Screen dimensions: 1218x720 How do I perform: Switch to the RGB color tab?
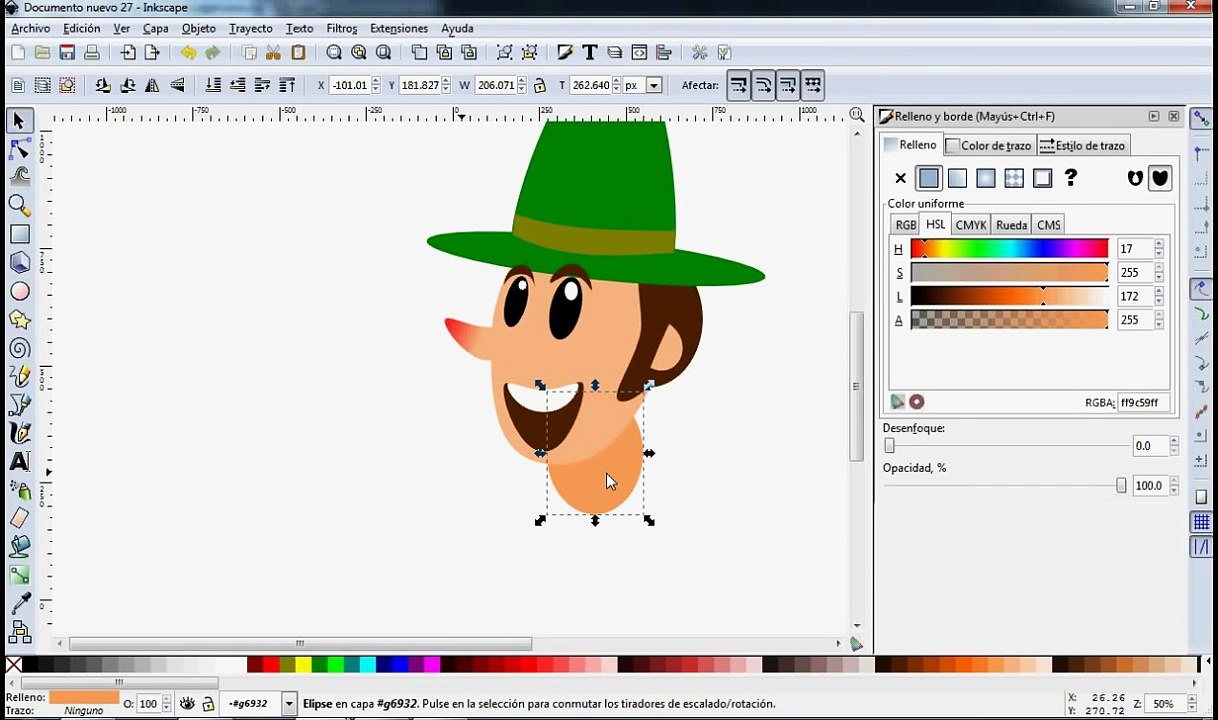[x=906, y=225]
